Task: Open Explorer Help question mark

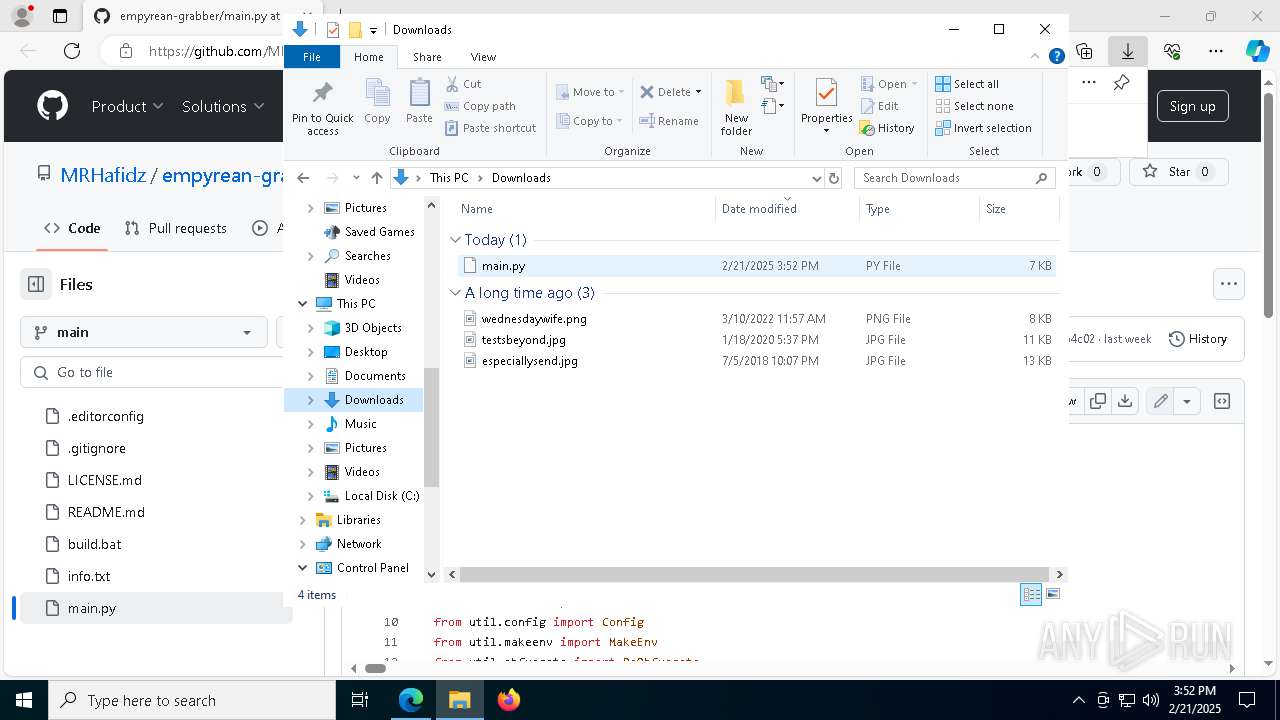Action: pyautogui.click(x=1056, y=57)
